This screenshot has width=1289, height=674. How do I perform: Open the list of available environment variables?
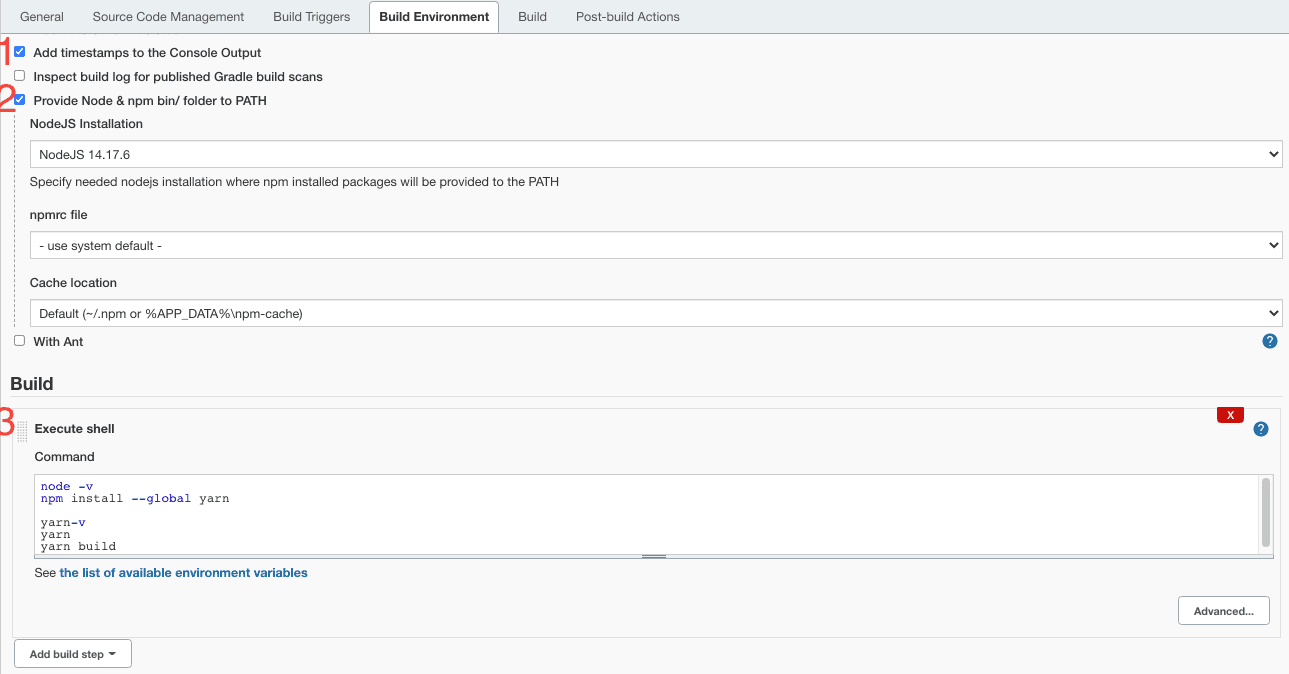pos(184,573)
